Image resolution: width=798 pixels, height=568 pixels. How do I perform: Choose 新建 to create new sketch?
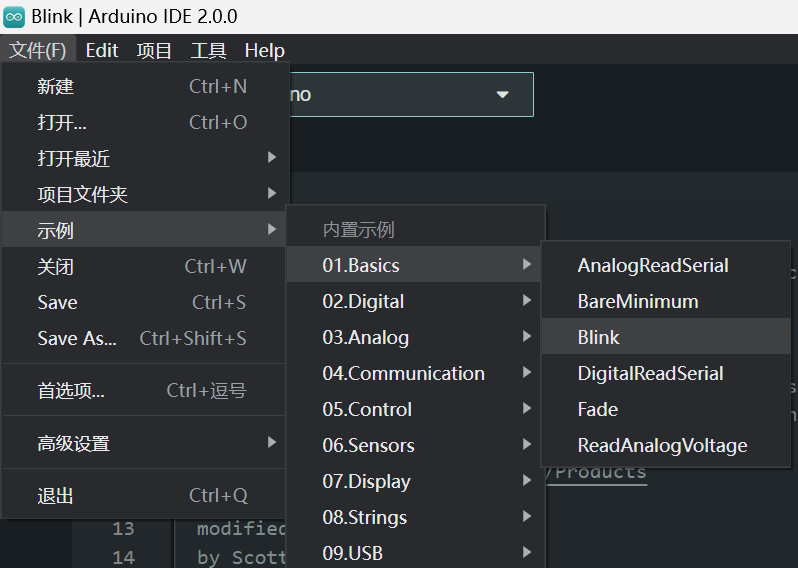pos(144,87)
